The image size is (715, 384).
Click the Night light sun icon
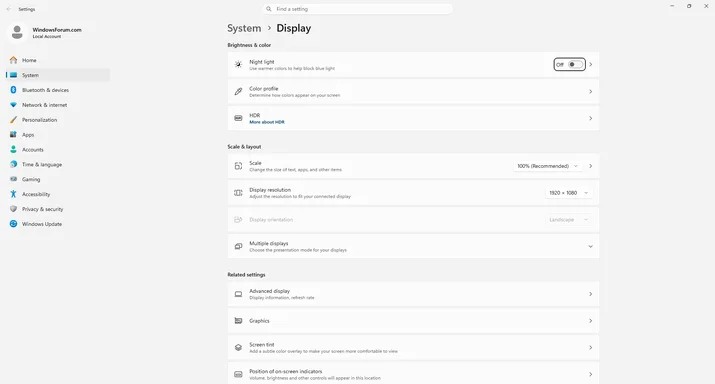238,65
